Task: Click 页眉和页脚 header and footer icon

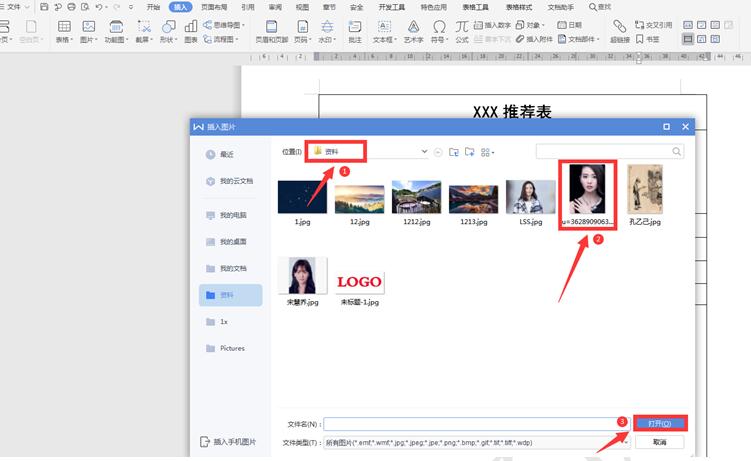Action: coord(272,32)
